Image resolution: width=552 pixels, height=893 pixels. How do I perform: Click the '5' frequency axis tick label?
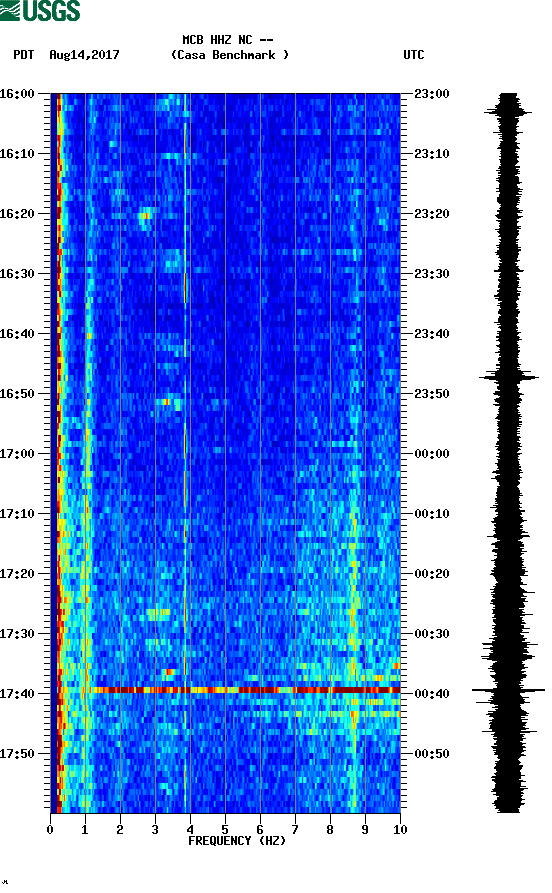coord(225,830)
